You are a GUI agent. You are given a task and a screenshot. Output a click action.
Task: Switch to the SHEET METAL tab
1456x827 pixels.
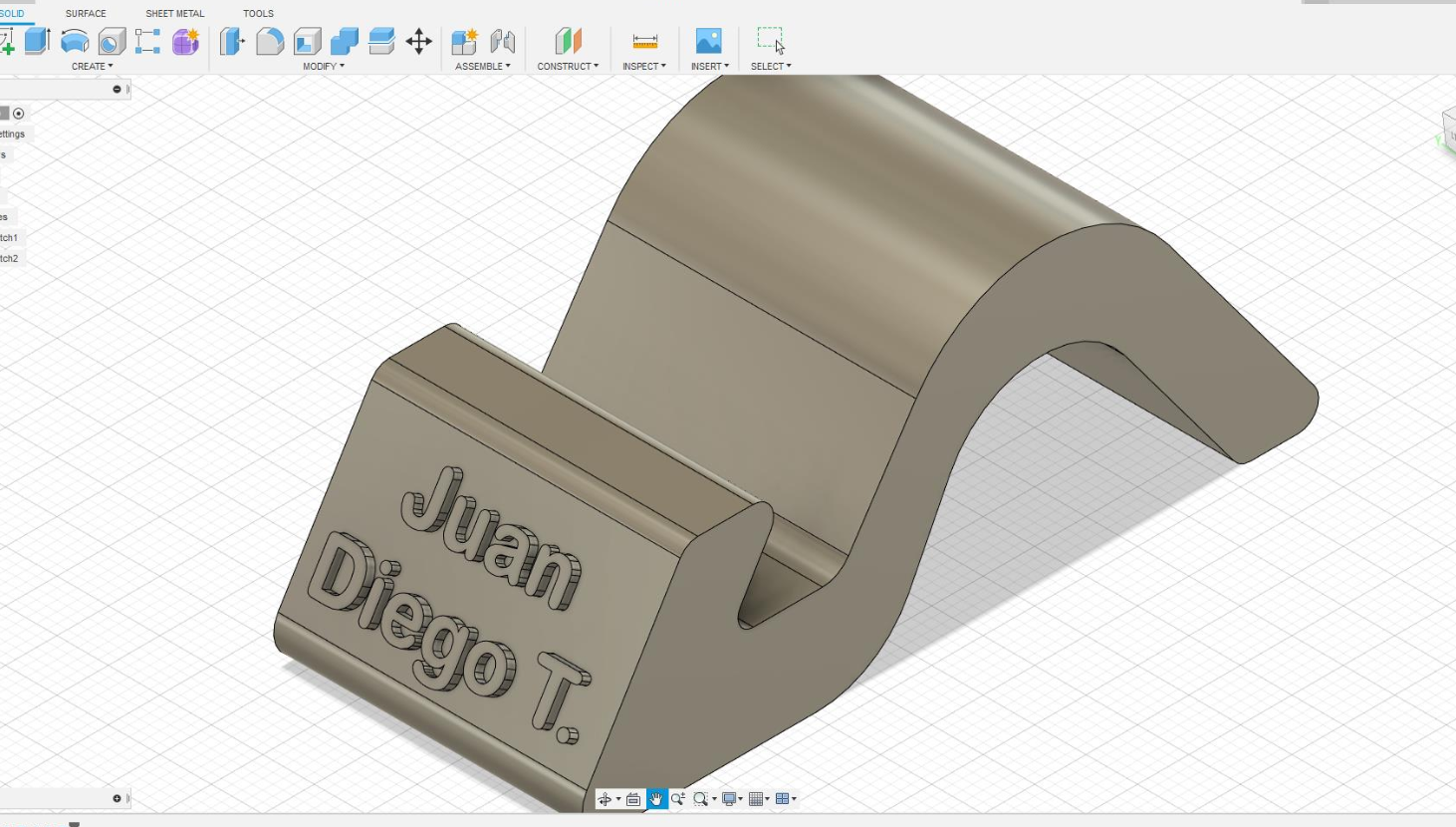[x=175, y=13]
